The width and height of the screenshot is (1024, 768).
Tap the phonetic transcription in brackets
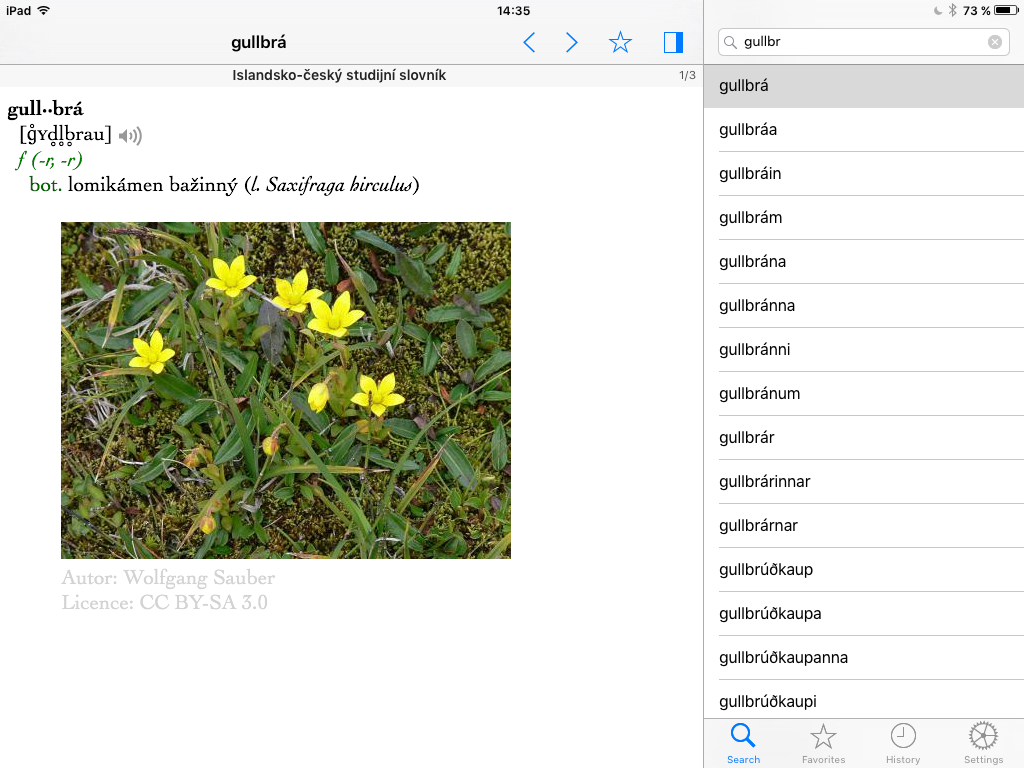click(66, 135)
